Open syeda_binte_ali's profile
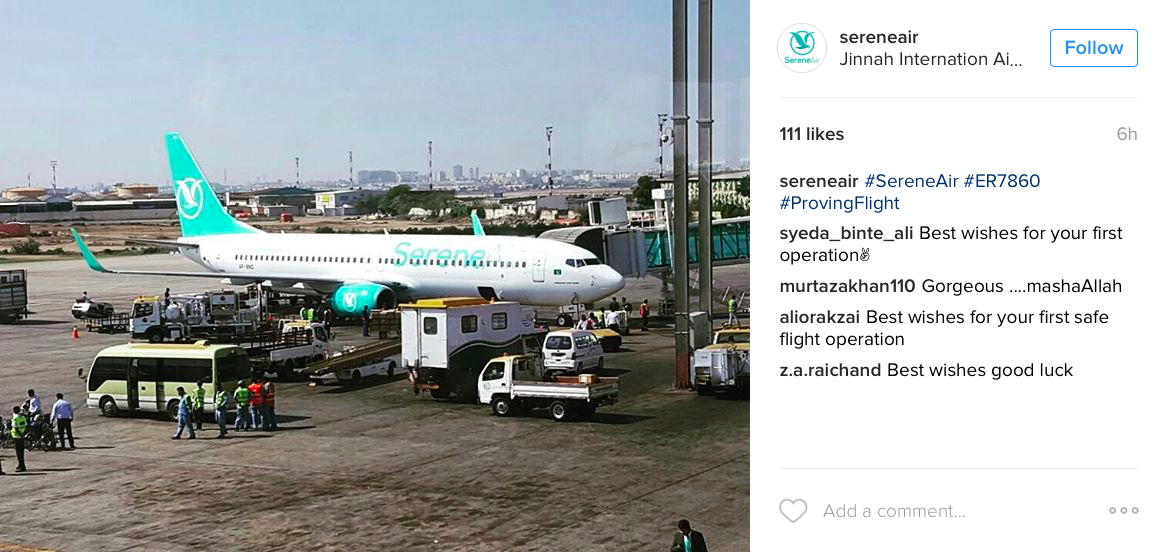 [x=846, y=234]
